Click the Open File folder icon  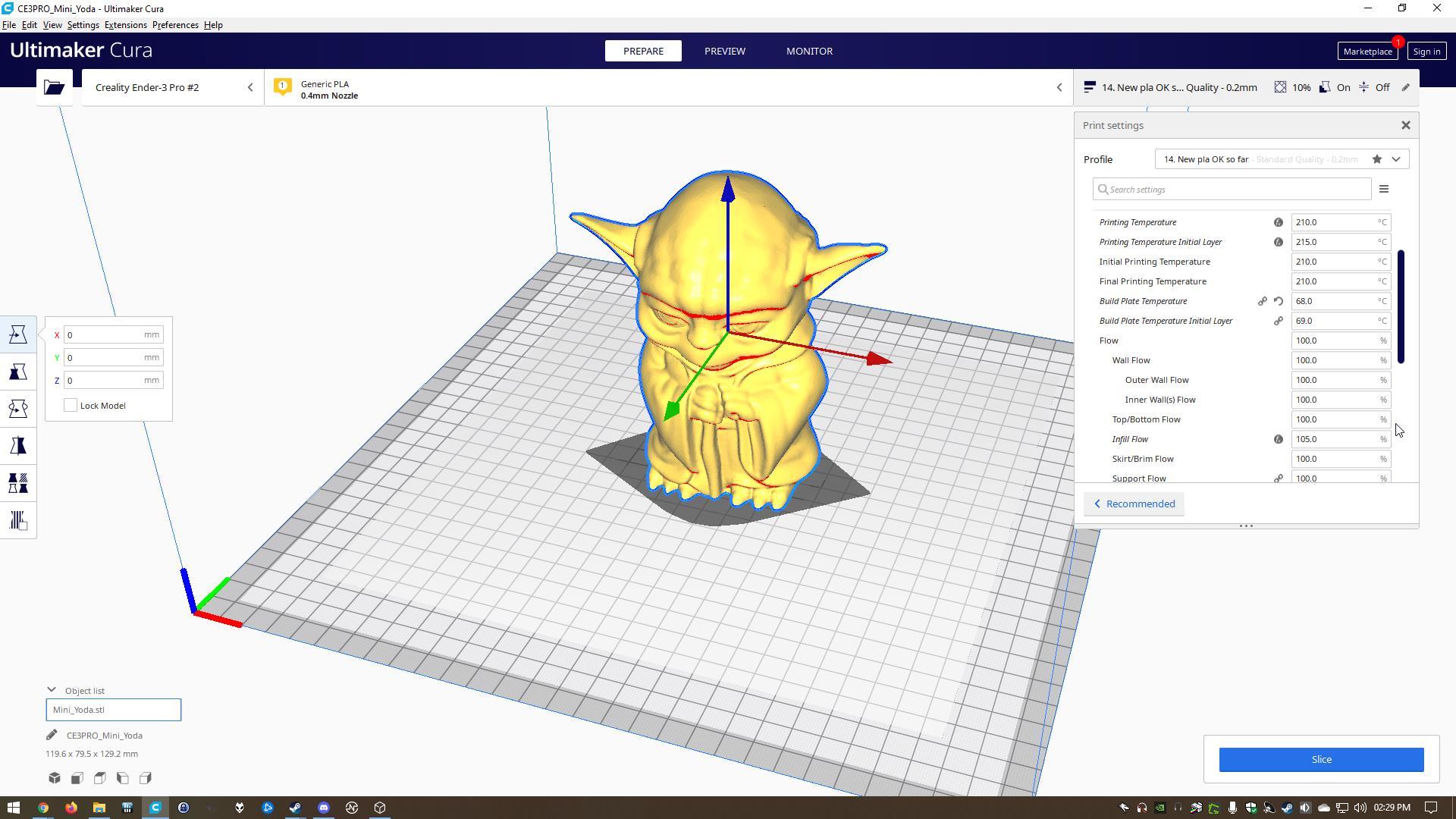54,87
